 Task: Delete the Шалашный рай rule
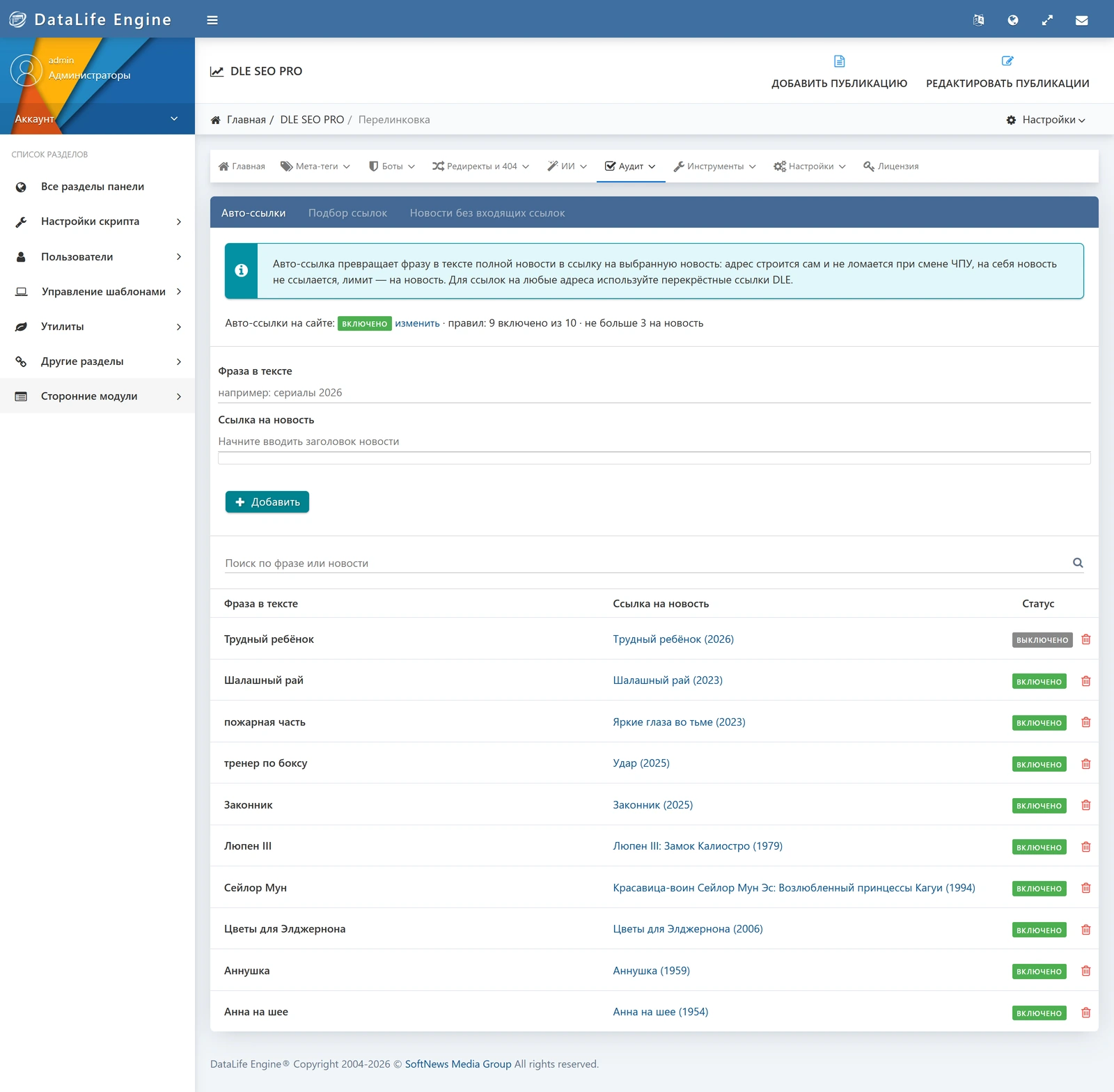(1086, 681)
